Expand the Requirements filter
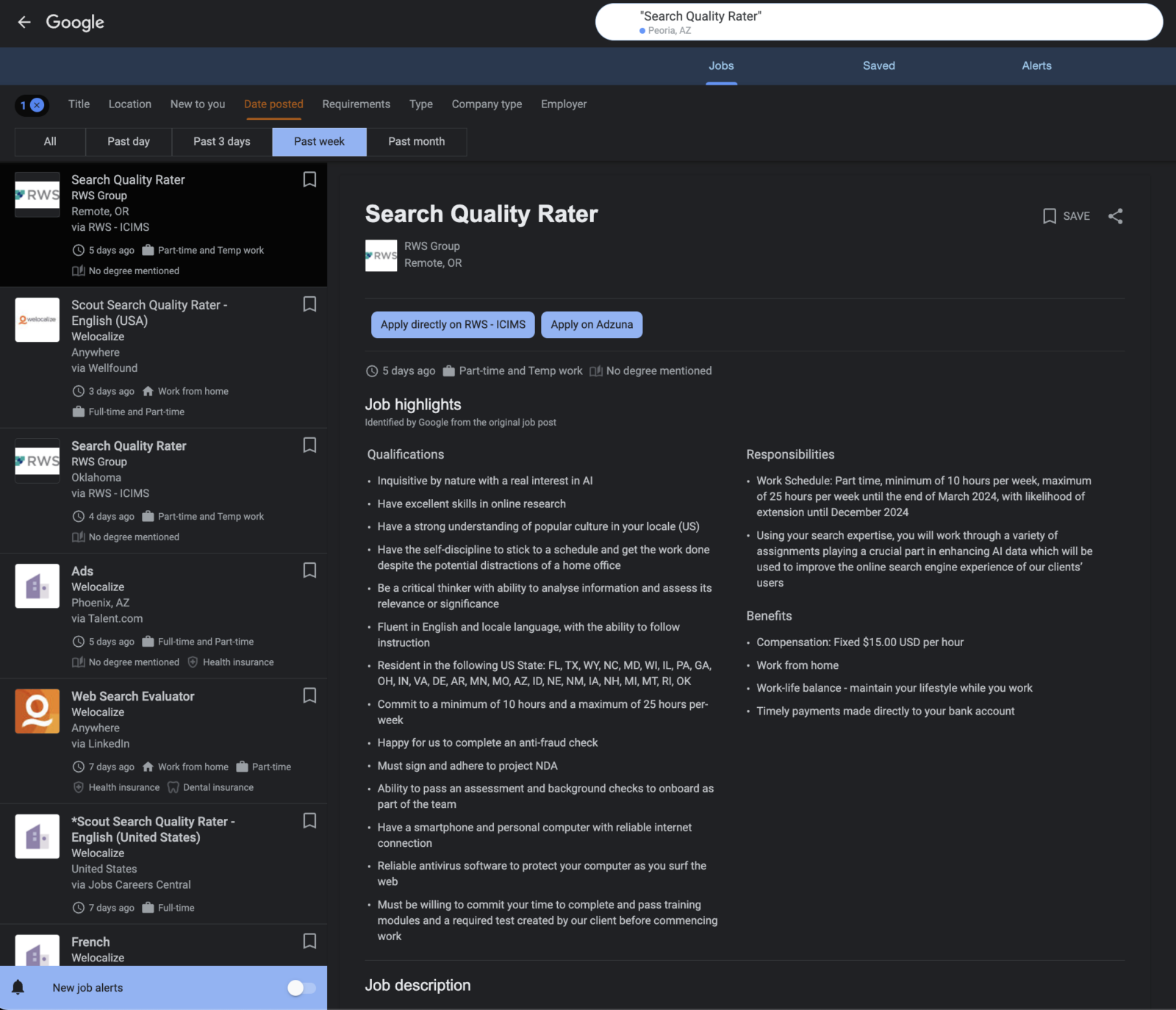 (356, 104)
